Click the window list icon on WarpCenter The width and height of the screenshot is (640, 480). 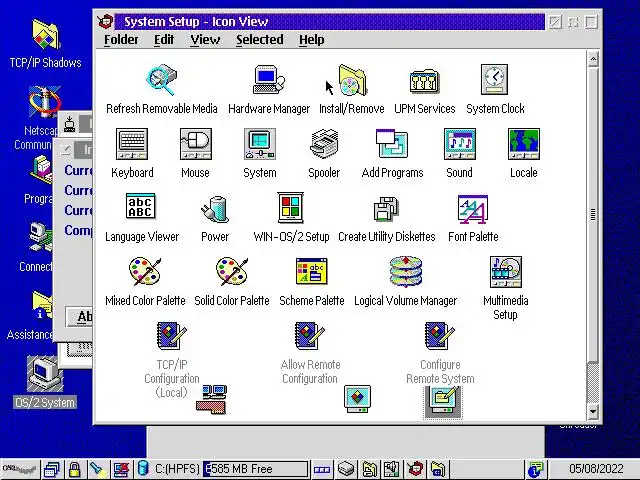tap(51, 469)
